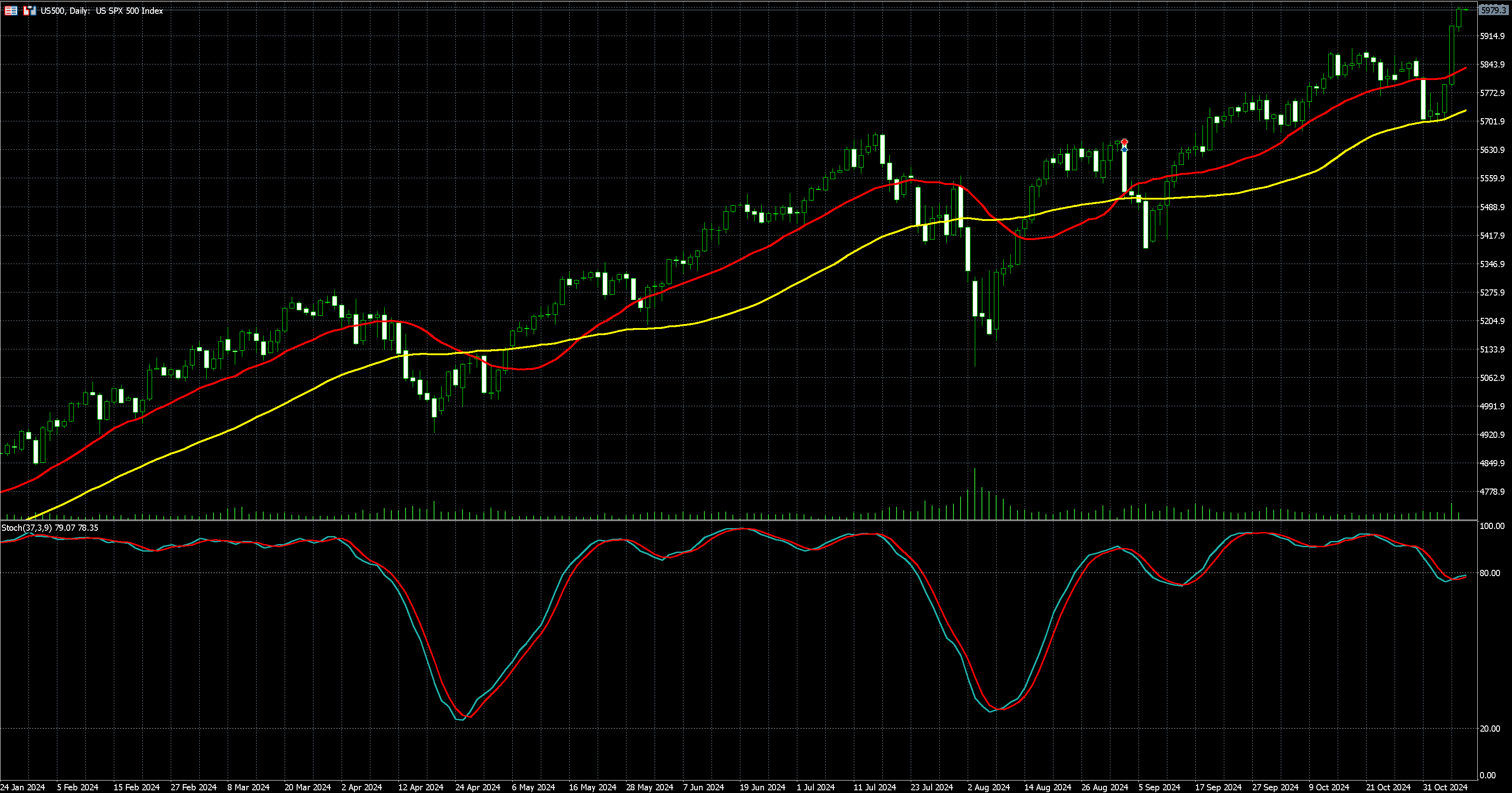Click the current price tag 5979.3
This screenshot has width=1512, height=793.
click(x=1493, y=10)
